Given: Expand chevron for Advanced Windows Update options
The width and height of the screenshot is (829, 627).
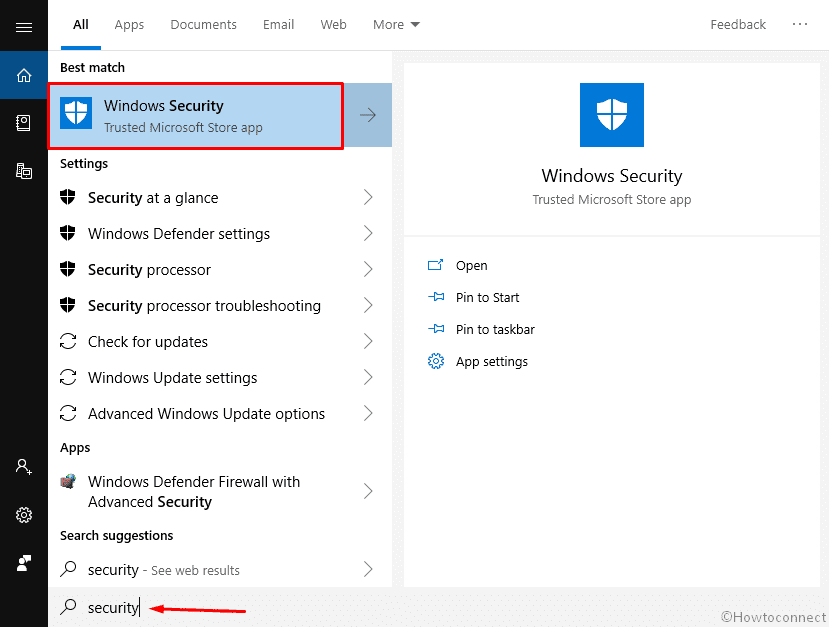Looking at the screenshot, I should (368, 413).
